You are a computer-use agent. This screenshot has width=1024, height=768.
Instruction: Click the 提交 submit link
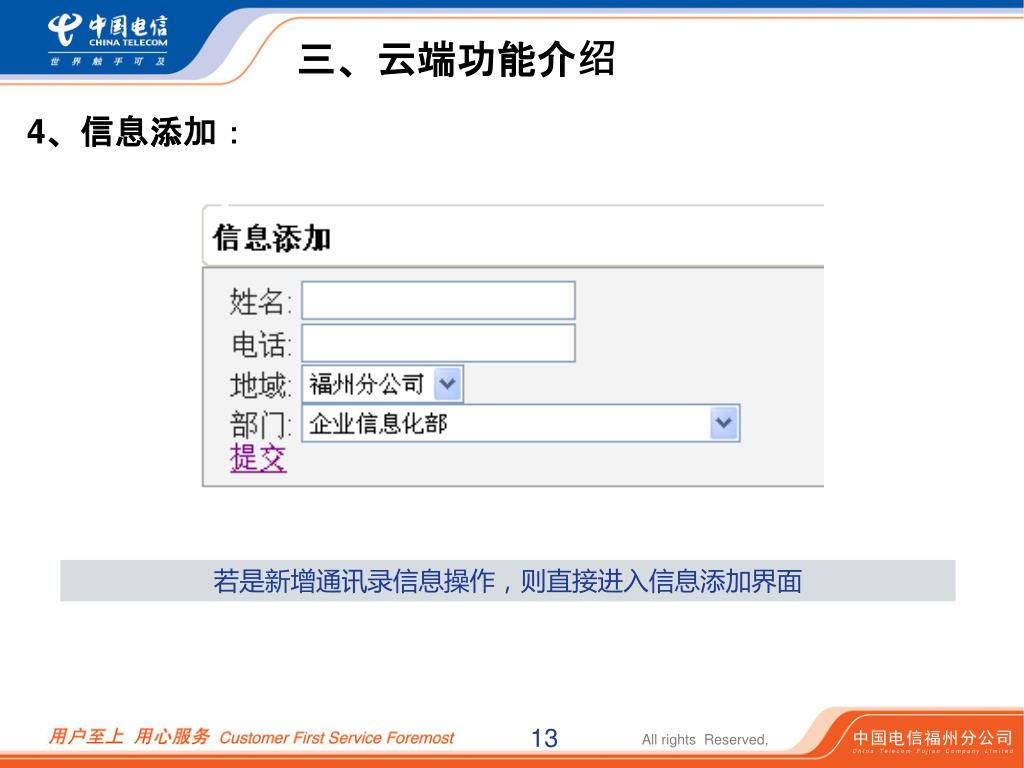pos(258,457)
